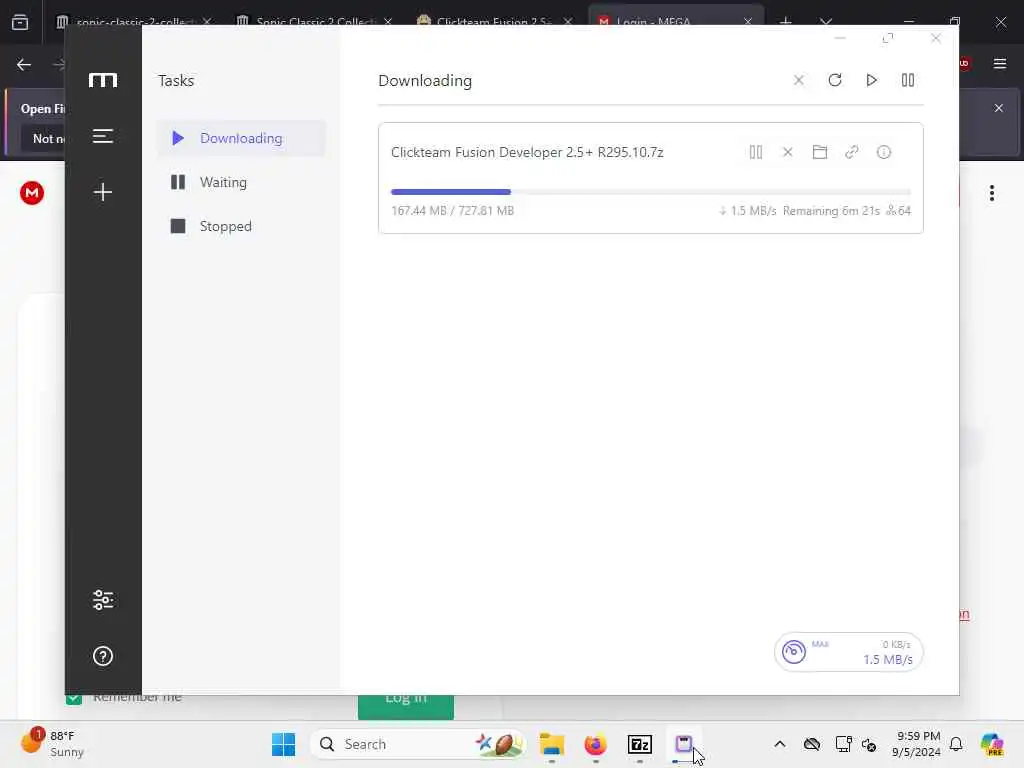Select the Stopped task category
1024x768 pixels.
click(x=241, y=226)
